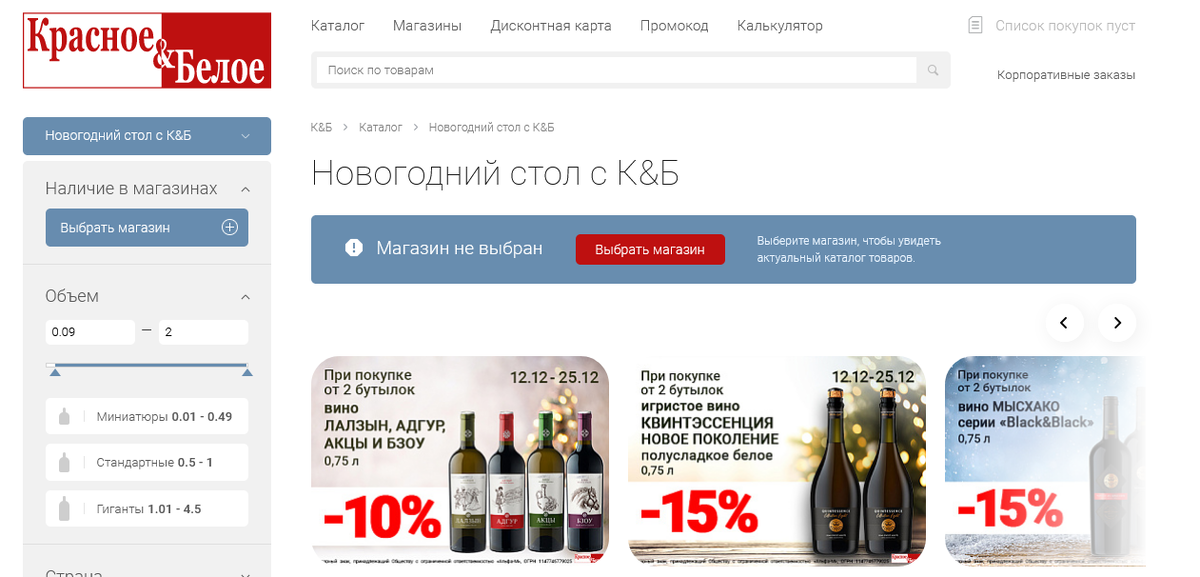Click the search magnifier icon
This screenshot has width=1200, height=577.
pyautogui.click(x=933, y=70)
